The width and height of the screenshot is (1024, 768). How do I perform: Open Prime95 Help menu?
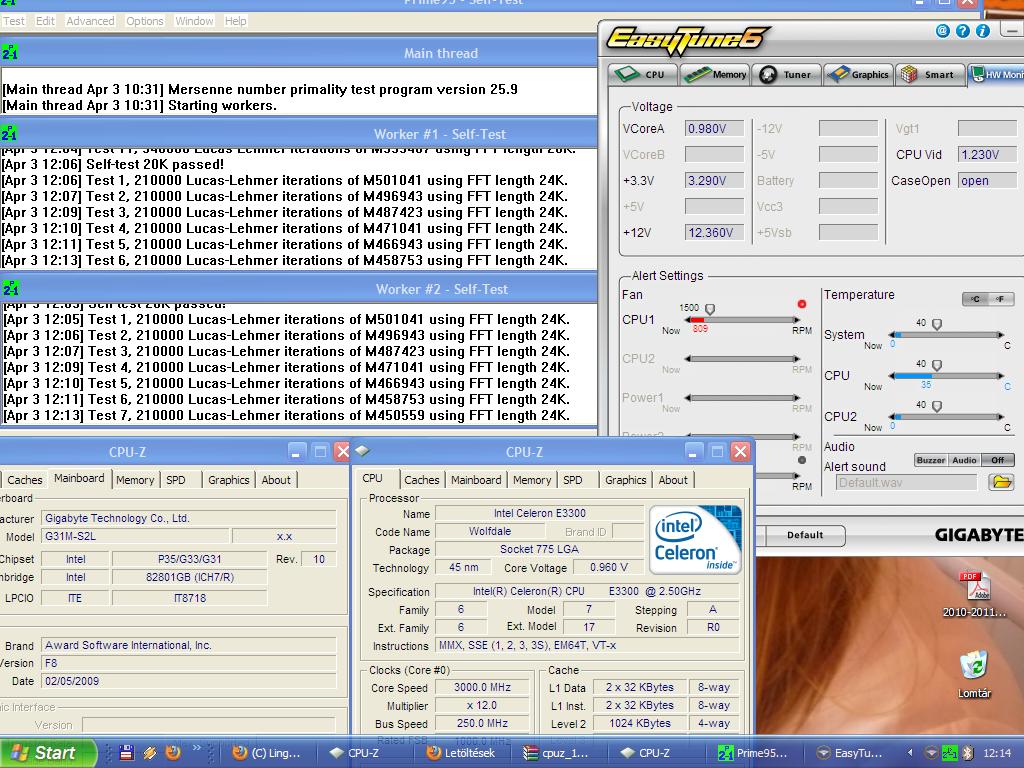(236, 21)
